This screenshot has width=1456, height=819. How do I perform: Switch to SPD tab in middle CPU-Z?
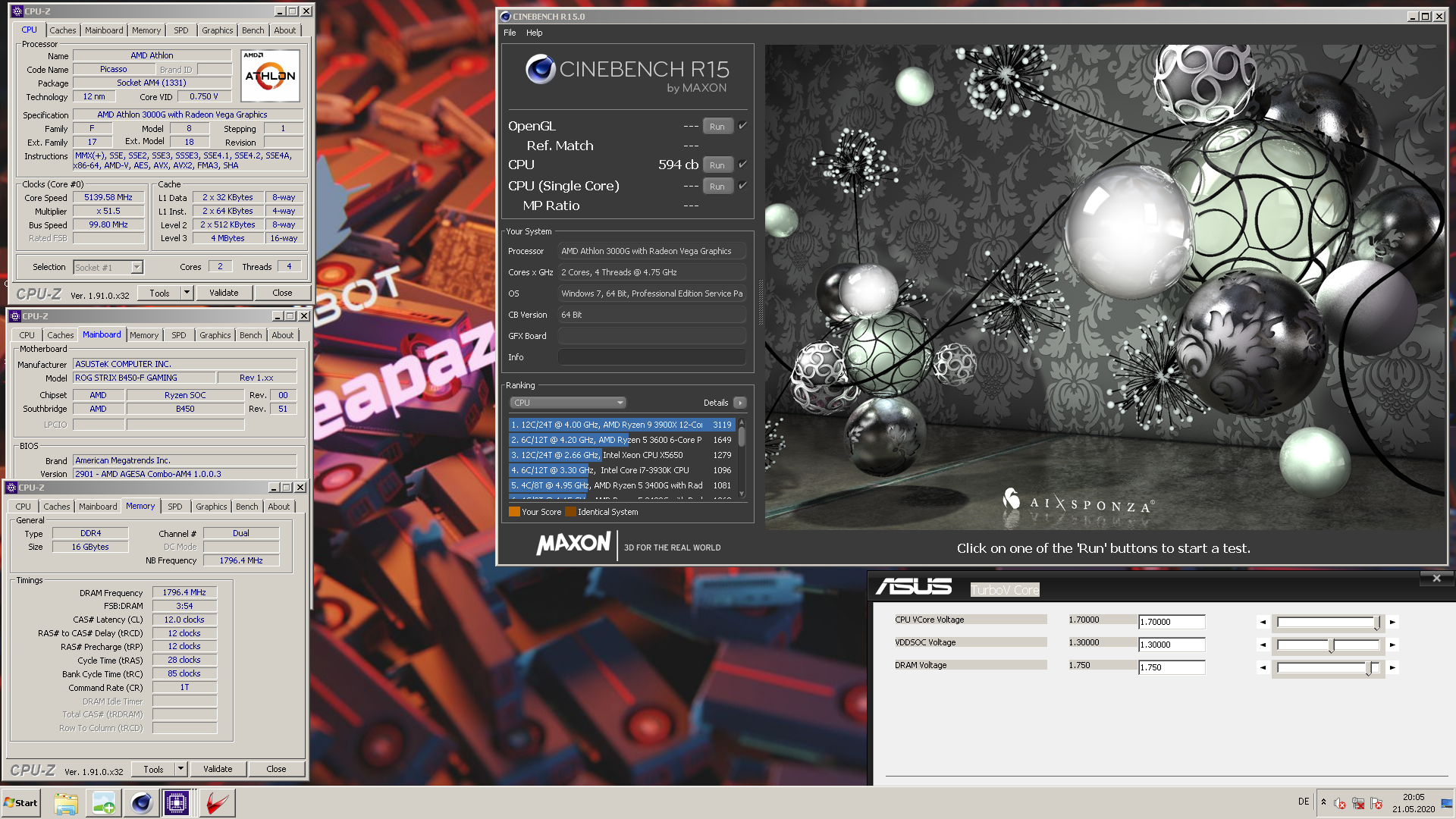pyautogui.click(x=179, y=335)
